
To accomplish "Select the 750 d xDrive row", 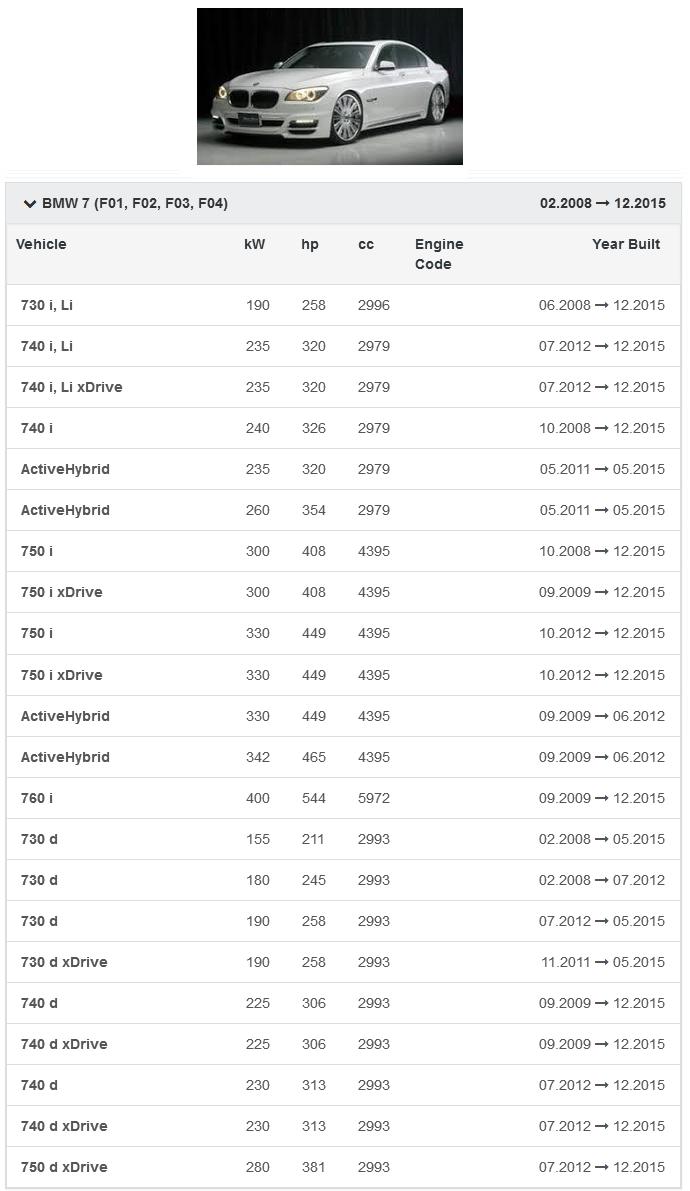I will click(x=64, y=1167).
